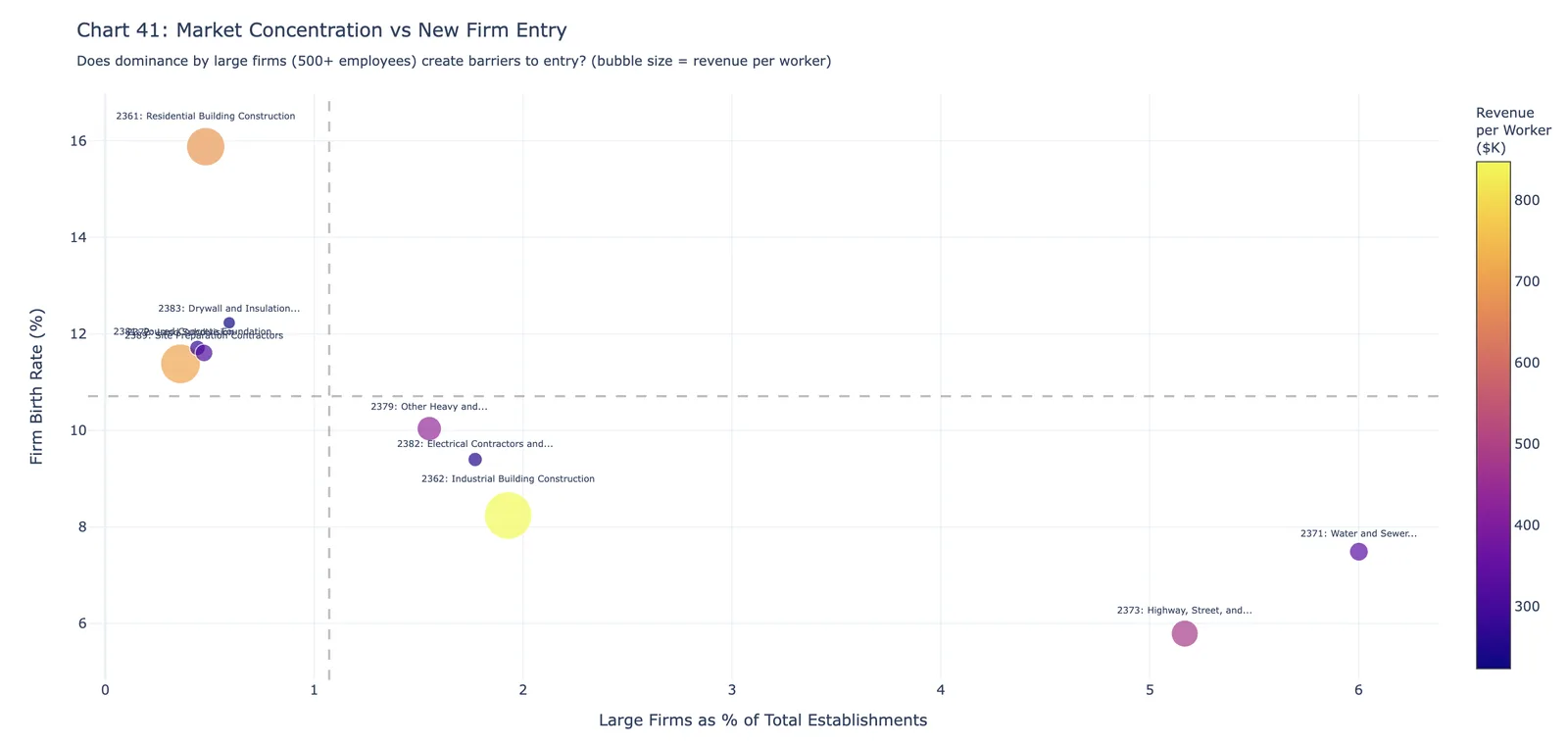Select the Highway, Street bubble
1568x745 pixels.
click(x=1185, y=633)
